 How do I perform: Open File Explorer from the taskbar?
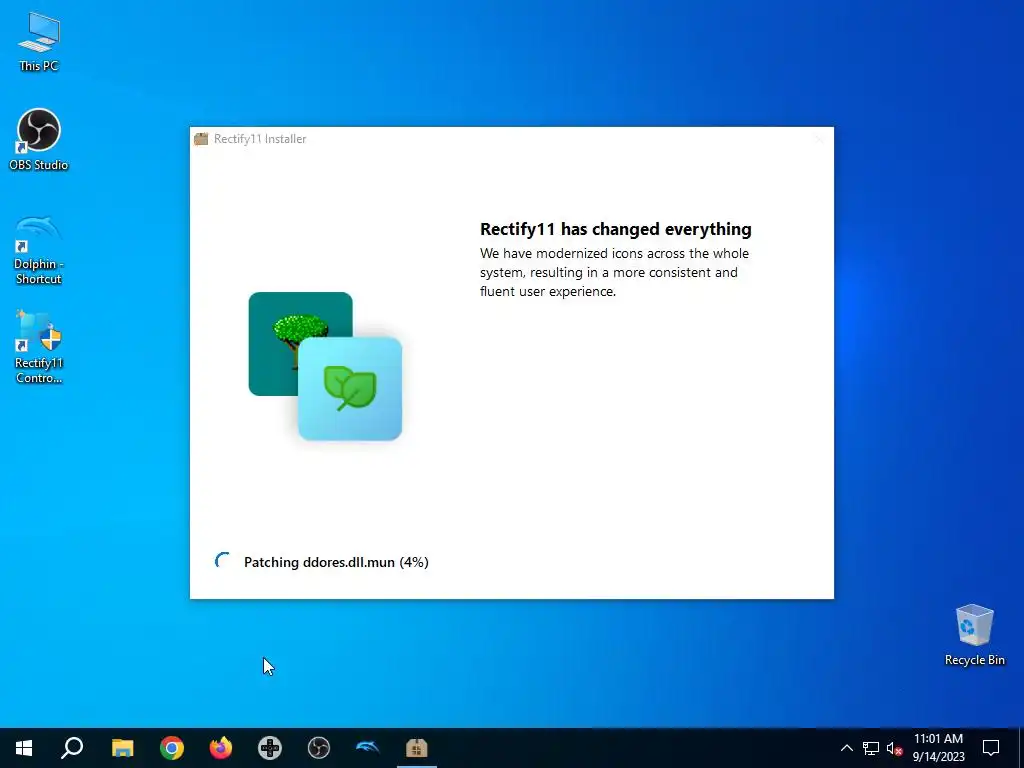(x=122, y=748)
